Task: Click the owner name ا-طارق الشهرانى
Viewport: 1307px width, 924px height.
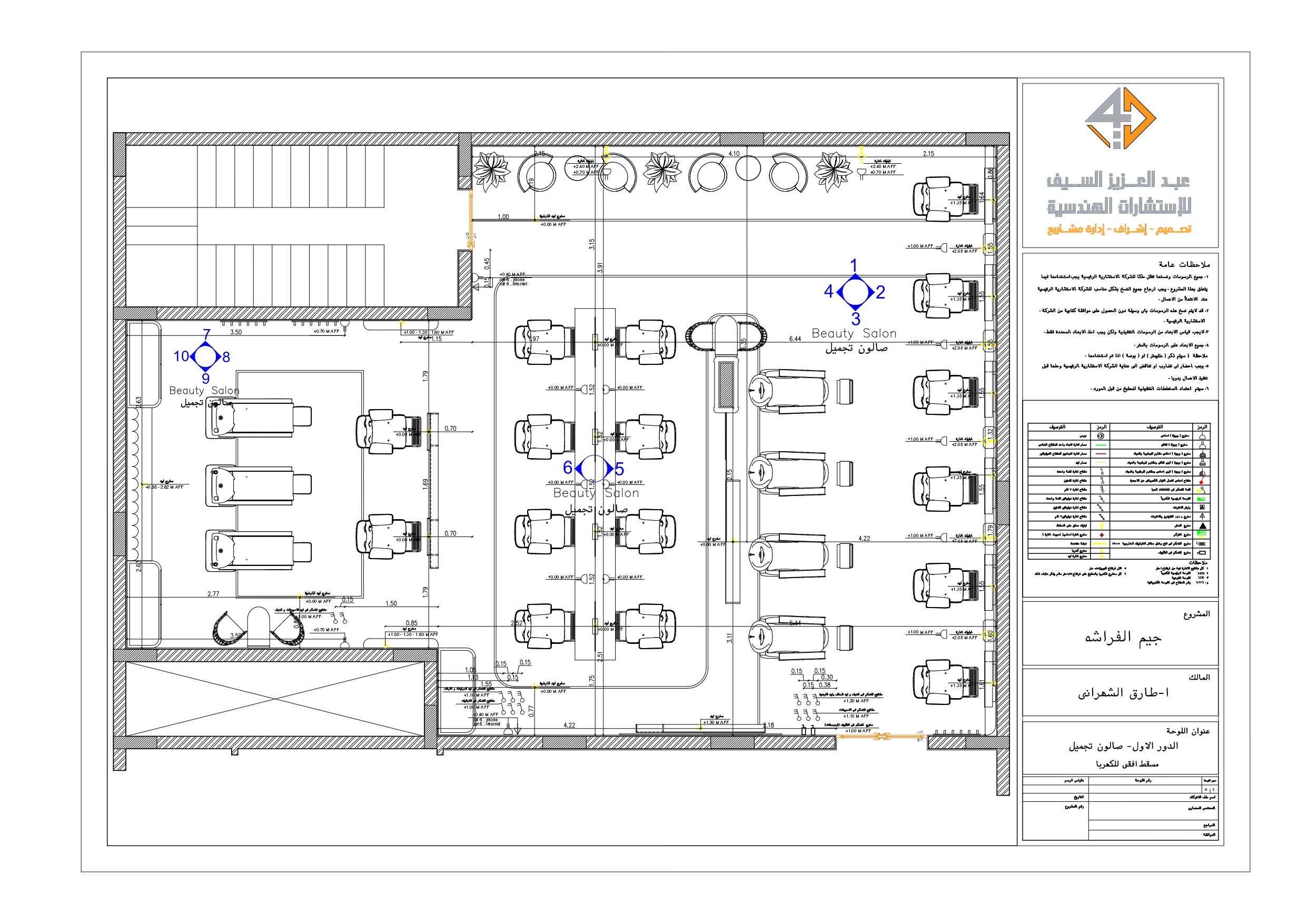Action: (x=1123, y=693)
